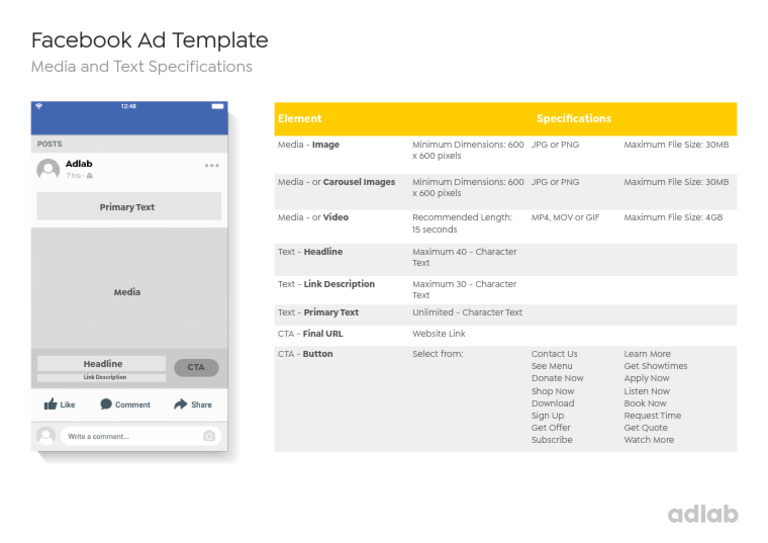Screen dimensions: 768x543
Task: Click Subscribe in CTA options
Action: click(x=552, y=440)
